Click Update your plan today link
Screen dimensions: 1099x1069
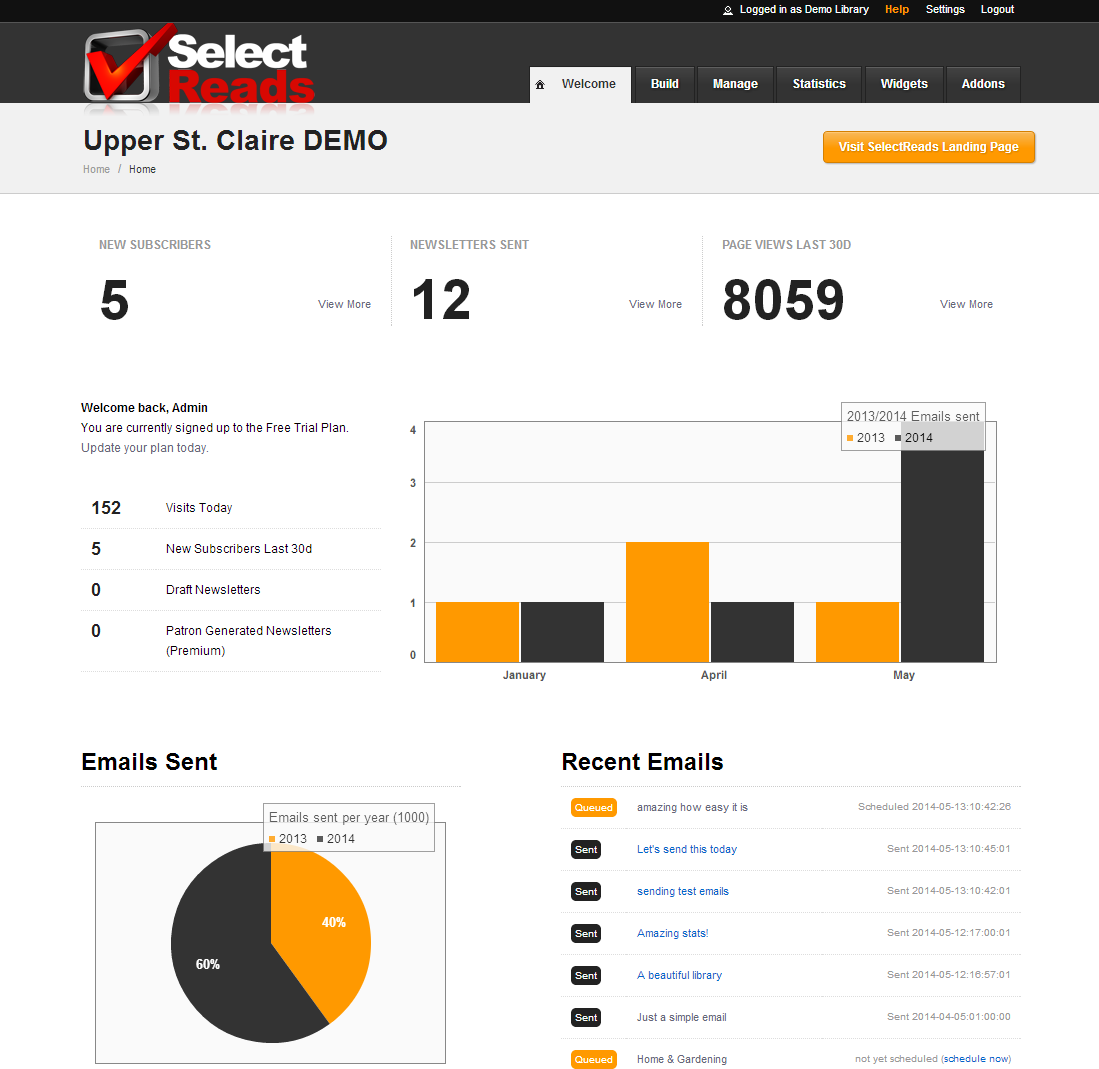(144, 448)
